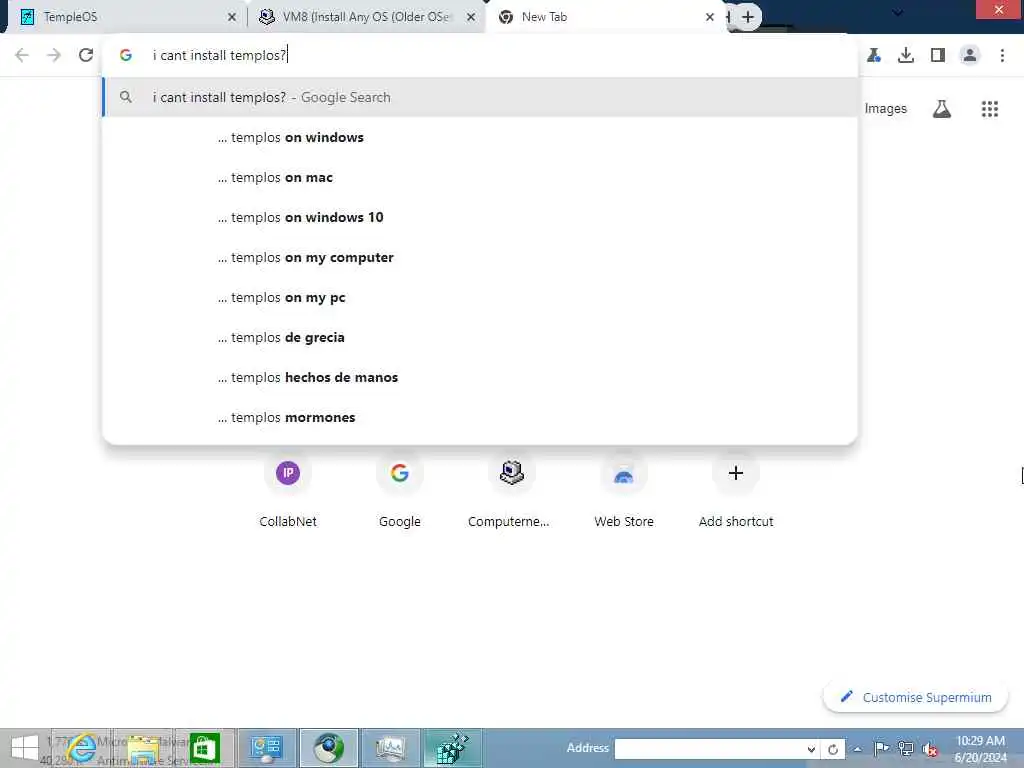
Task: Open the profile avatar menu
Action: 970,56
